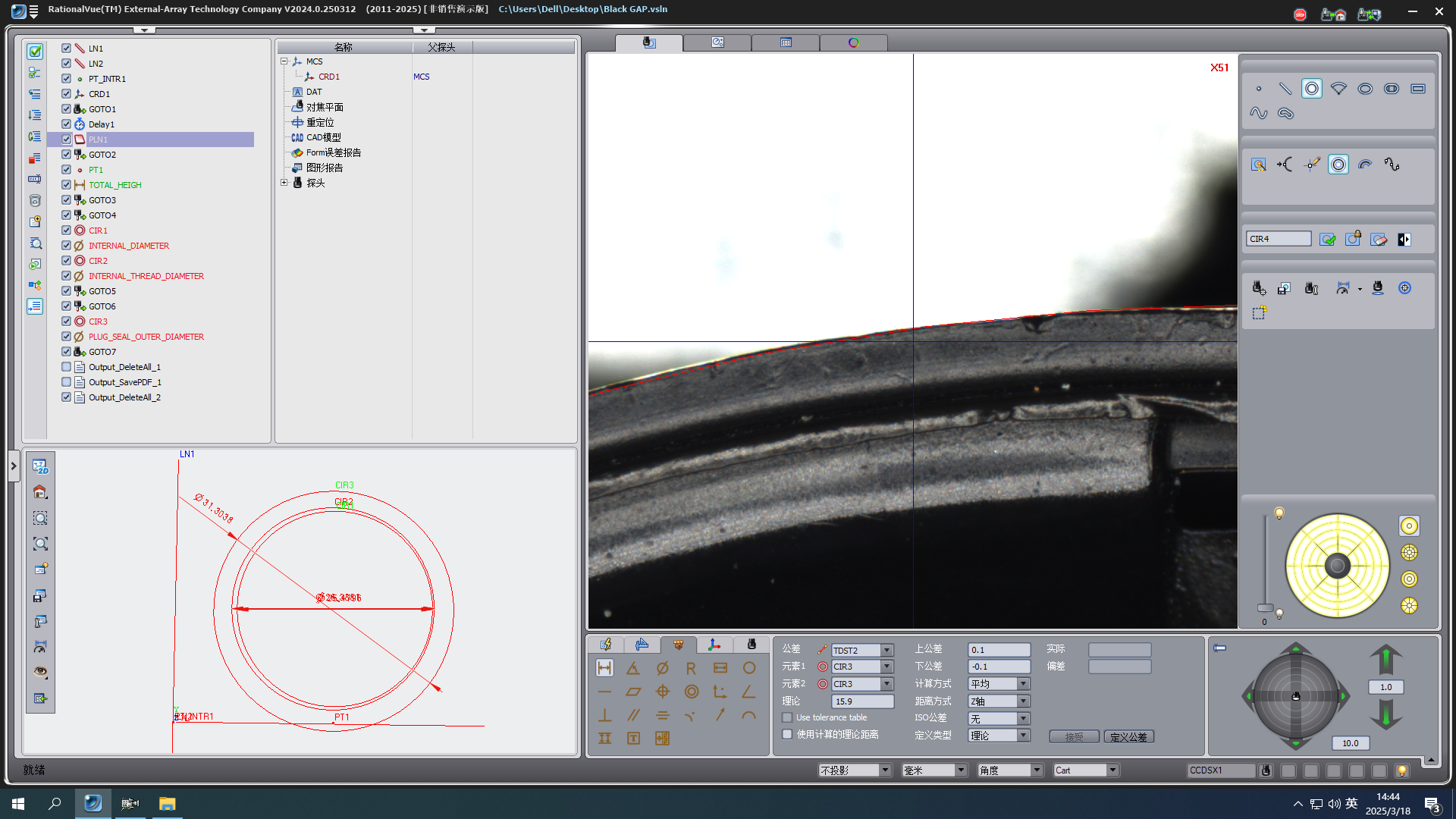
Task: Click the light intensity slider handle
Action: (x=1265, y=608)
